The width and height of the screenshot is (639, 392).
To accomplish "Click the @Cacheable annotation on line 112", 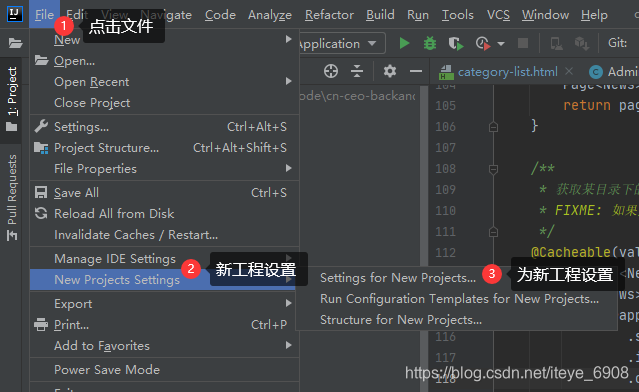I will pos(571,252).
